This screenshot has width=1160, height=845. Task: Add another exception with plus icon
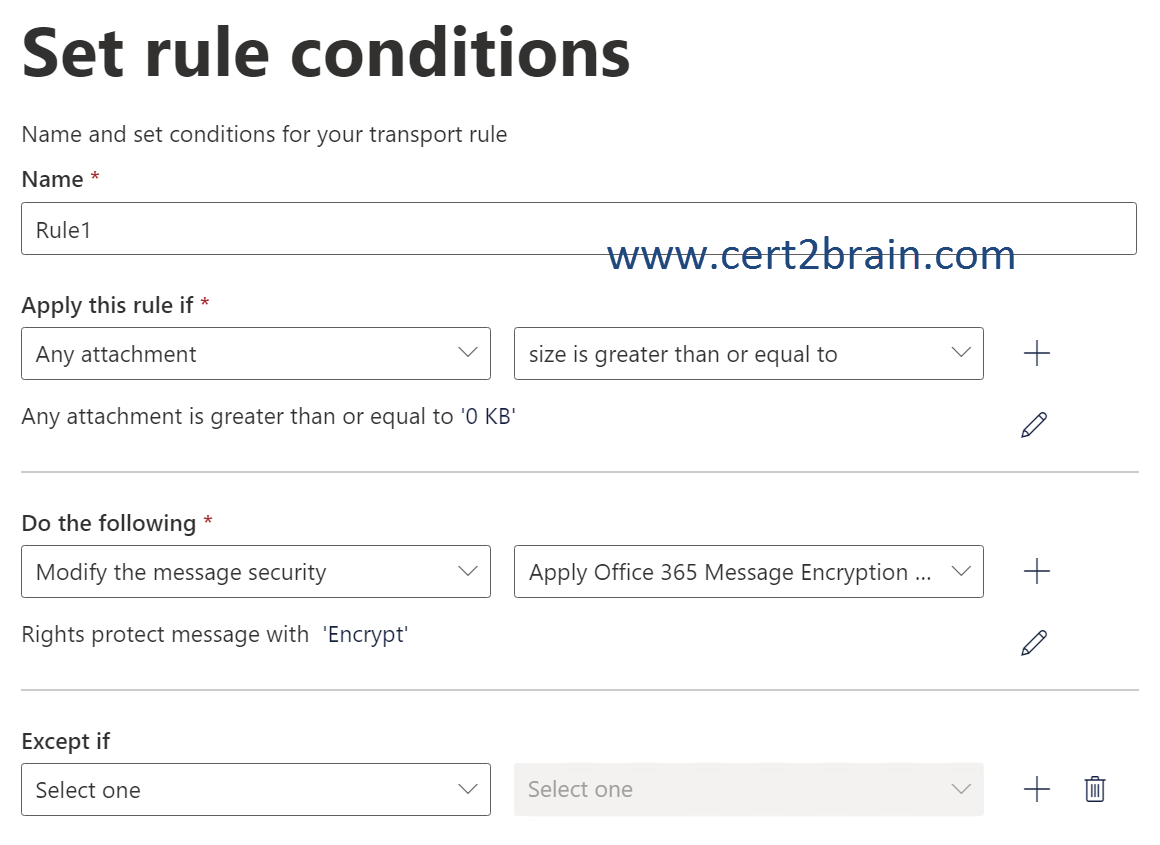[x=1036, y=789]
